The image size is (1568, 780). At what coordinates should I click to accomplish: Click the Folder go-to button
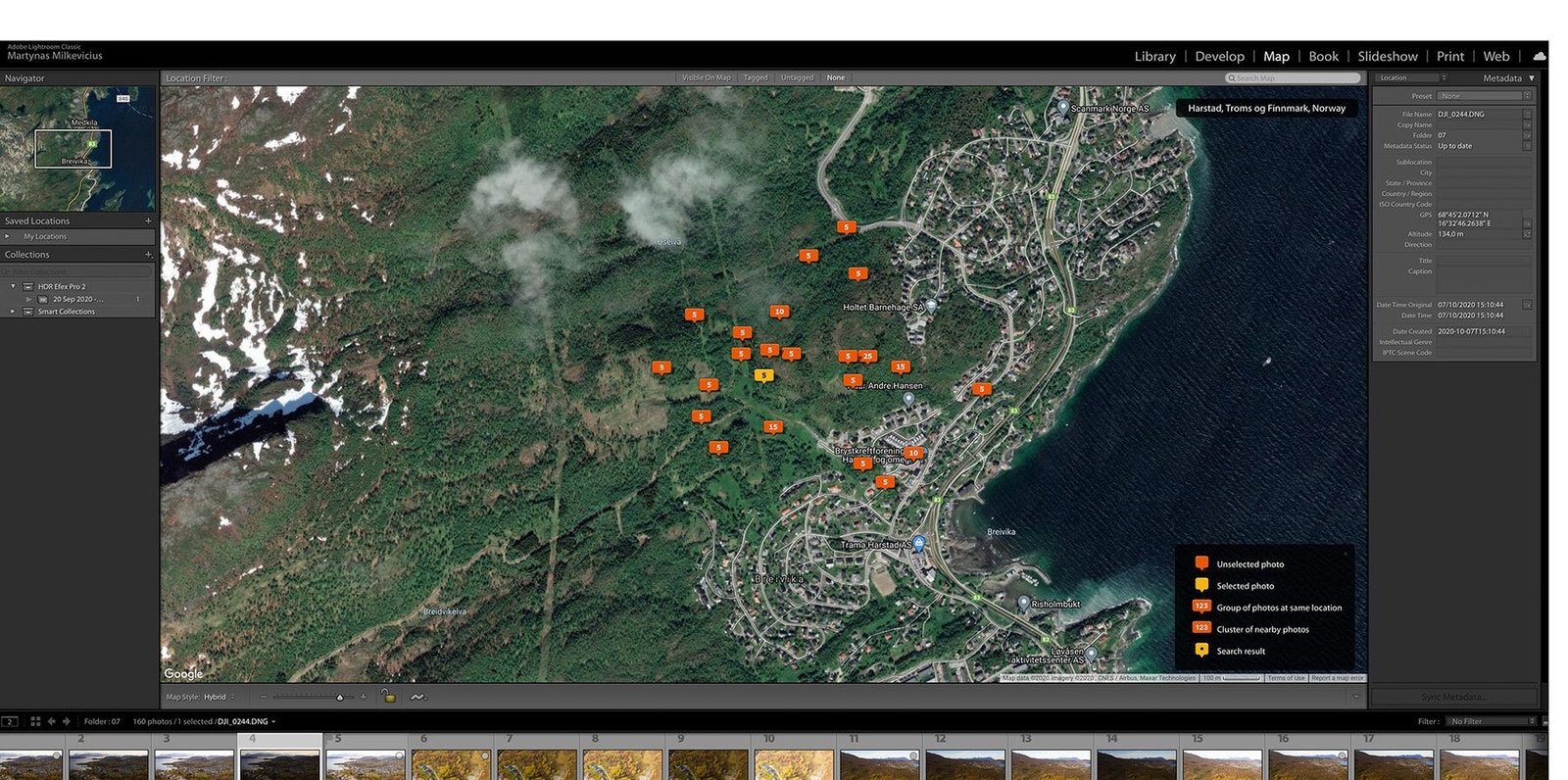click(1527, 135)
